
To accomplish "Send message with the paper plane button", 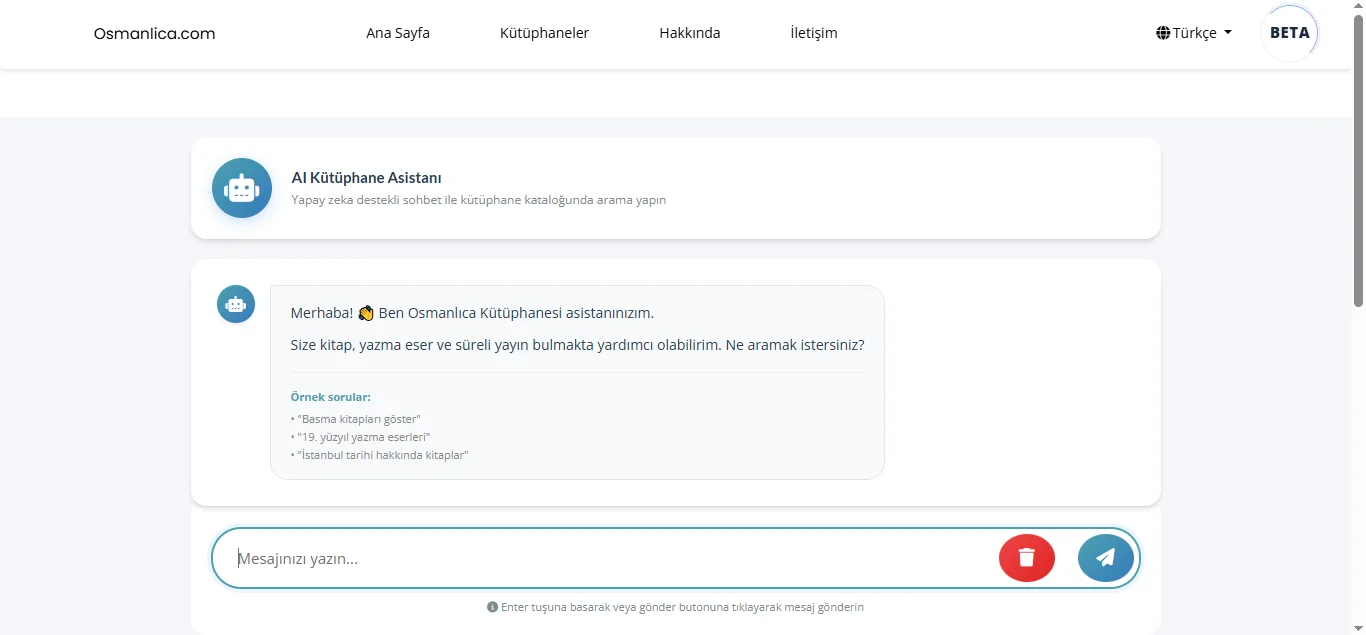I will pos(1106,558).
